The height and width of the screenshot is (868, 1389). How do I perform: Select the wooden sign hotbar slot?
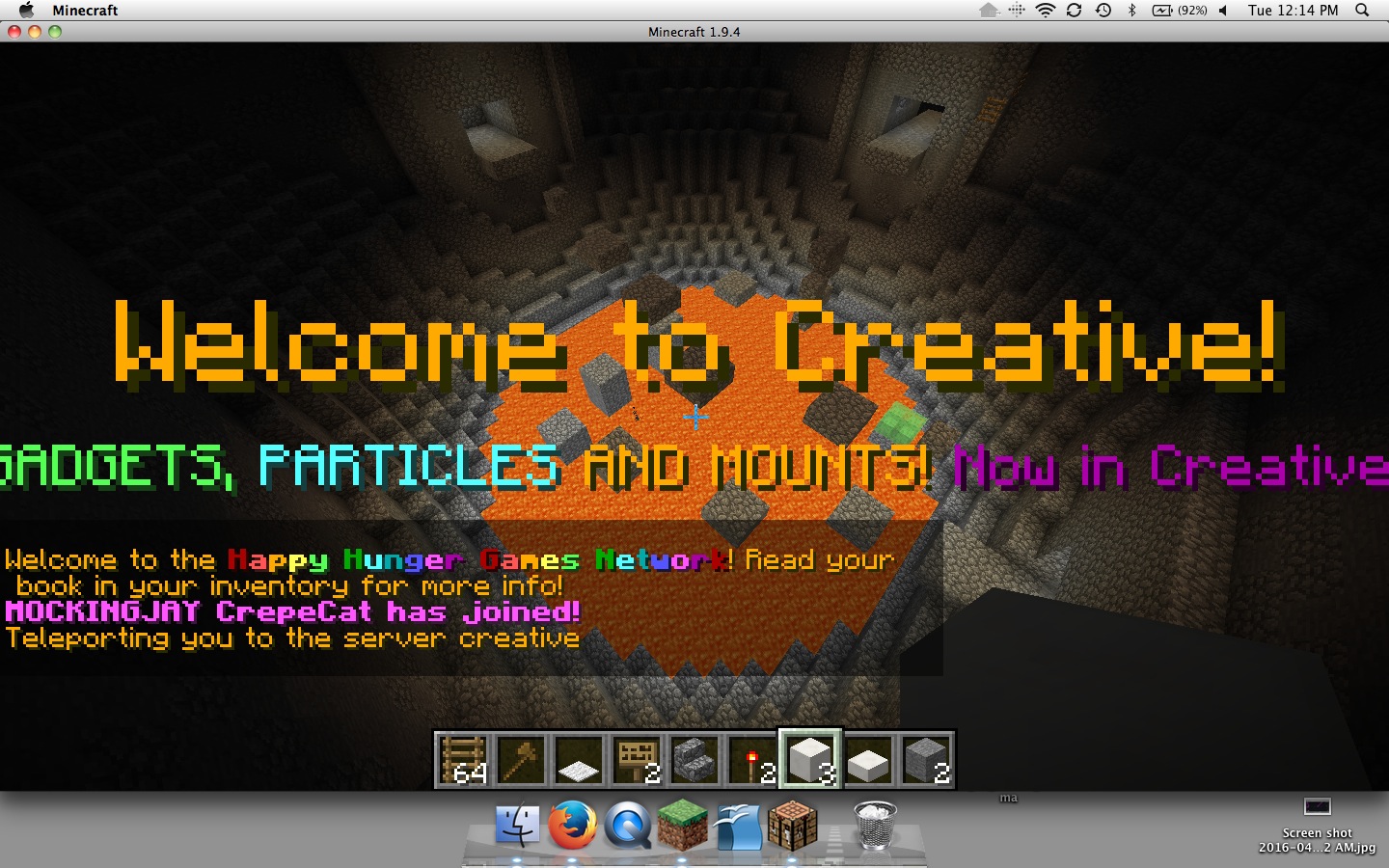coord(637,760)
